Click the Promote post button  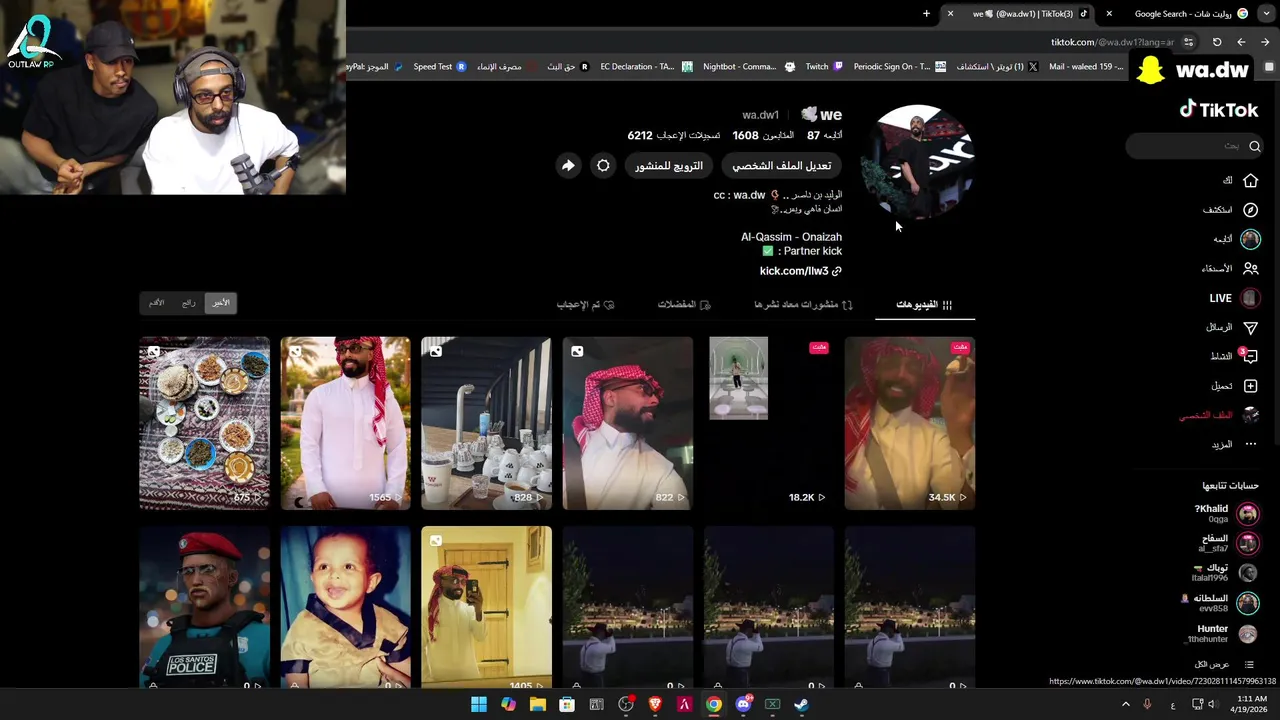coord(669,166)
